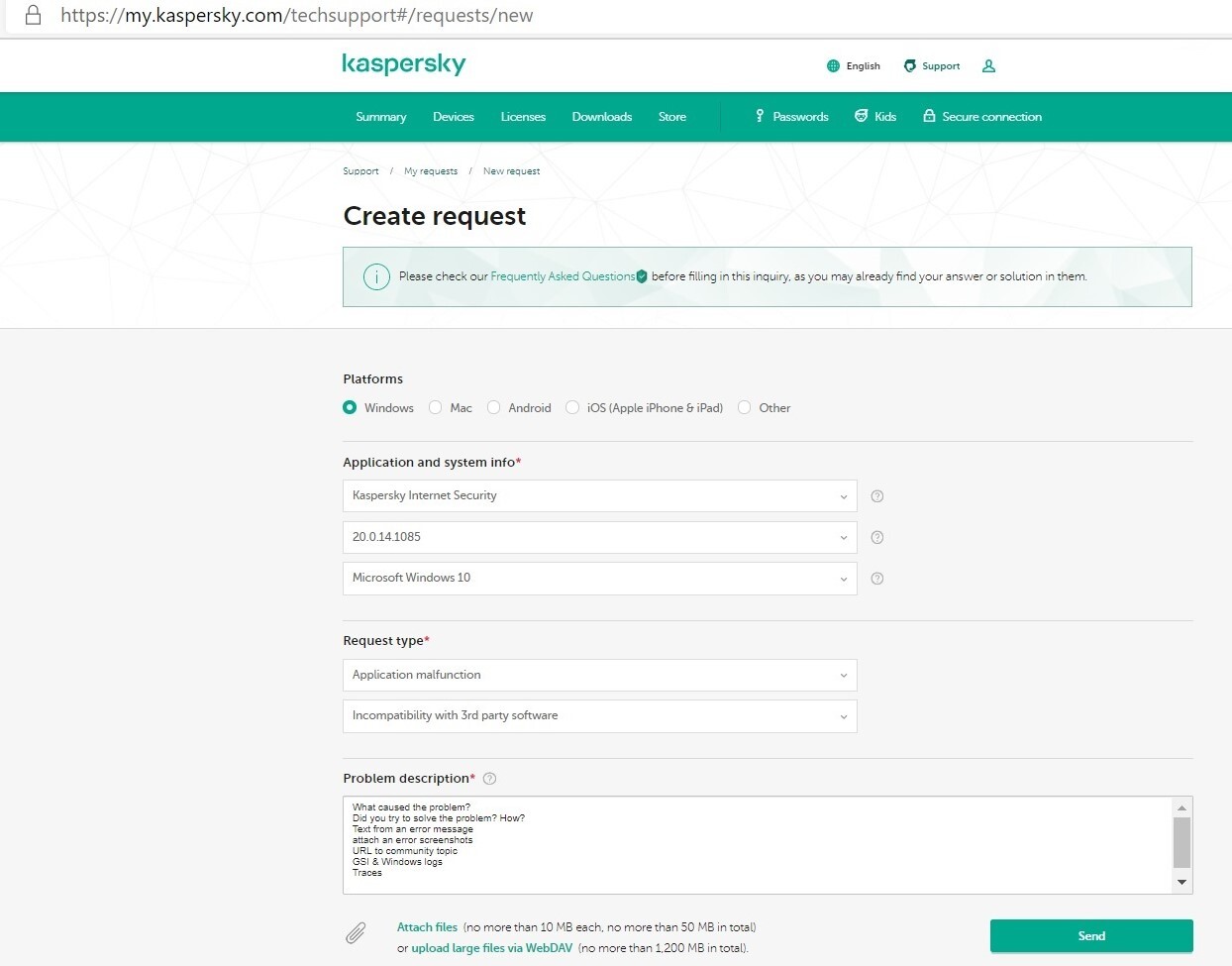
Task: Click the paperclip attachment icon
Action: coord(356,932)
